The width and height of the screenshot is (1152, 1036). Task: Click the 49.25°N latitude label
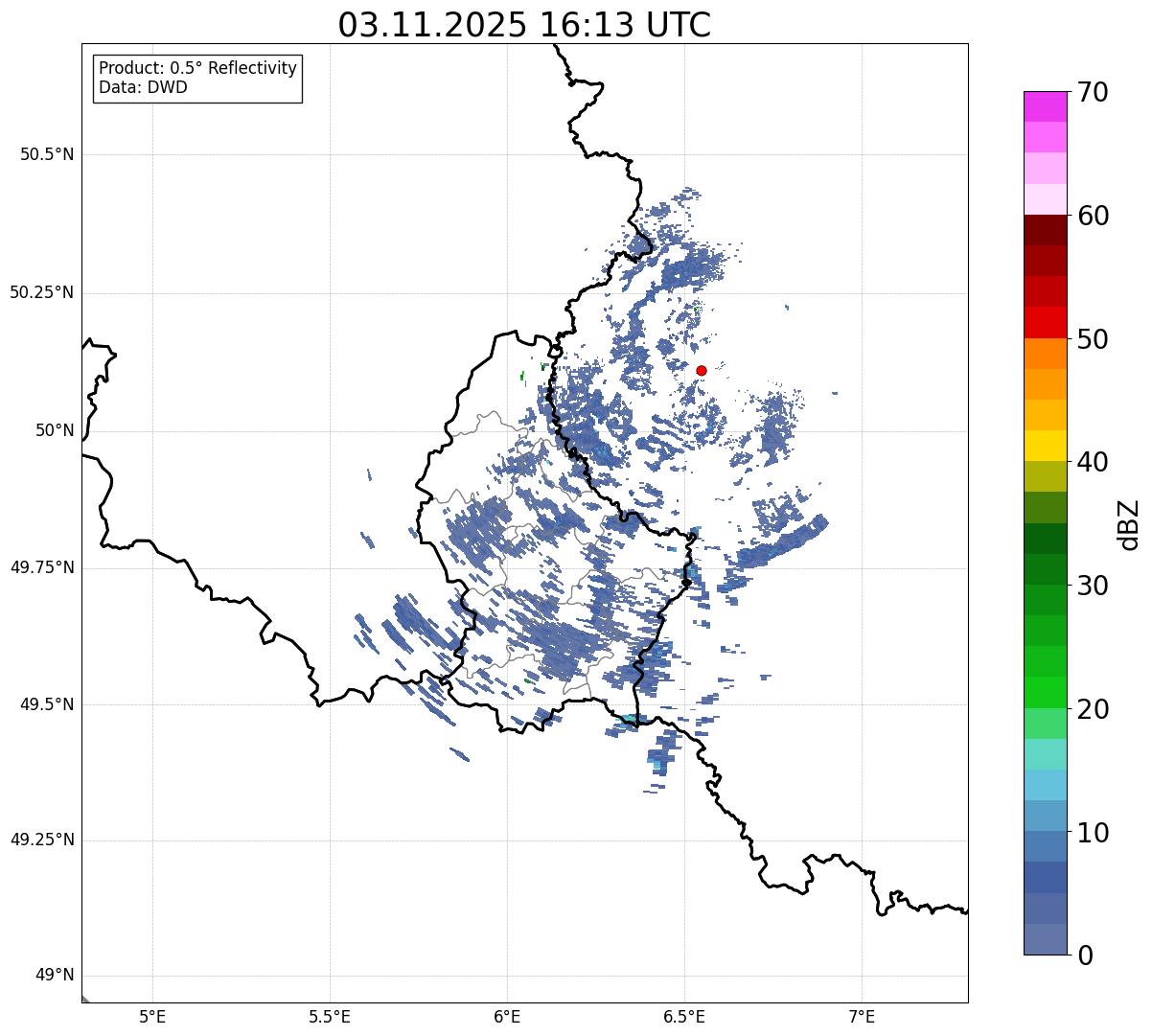click(41, 840)
